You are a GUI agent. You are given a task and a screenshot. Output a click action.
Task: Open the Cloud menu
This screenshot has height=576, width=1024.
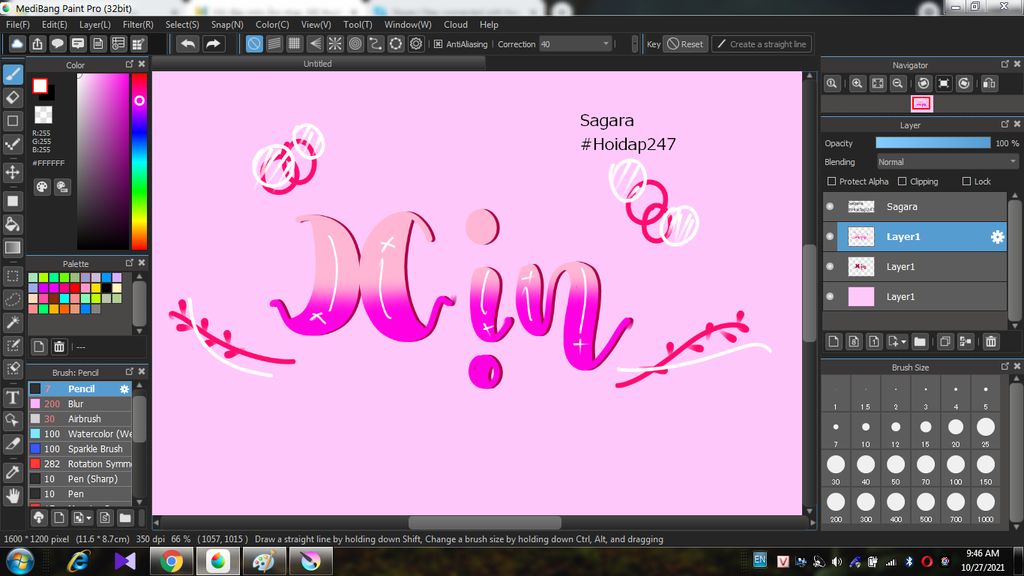455,24
